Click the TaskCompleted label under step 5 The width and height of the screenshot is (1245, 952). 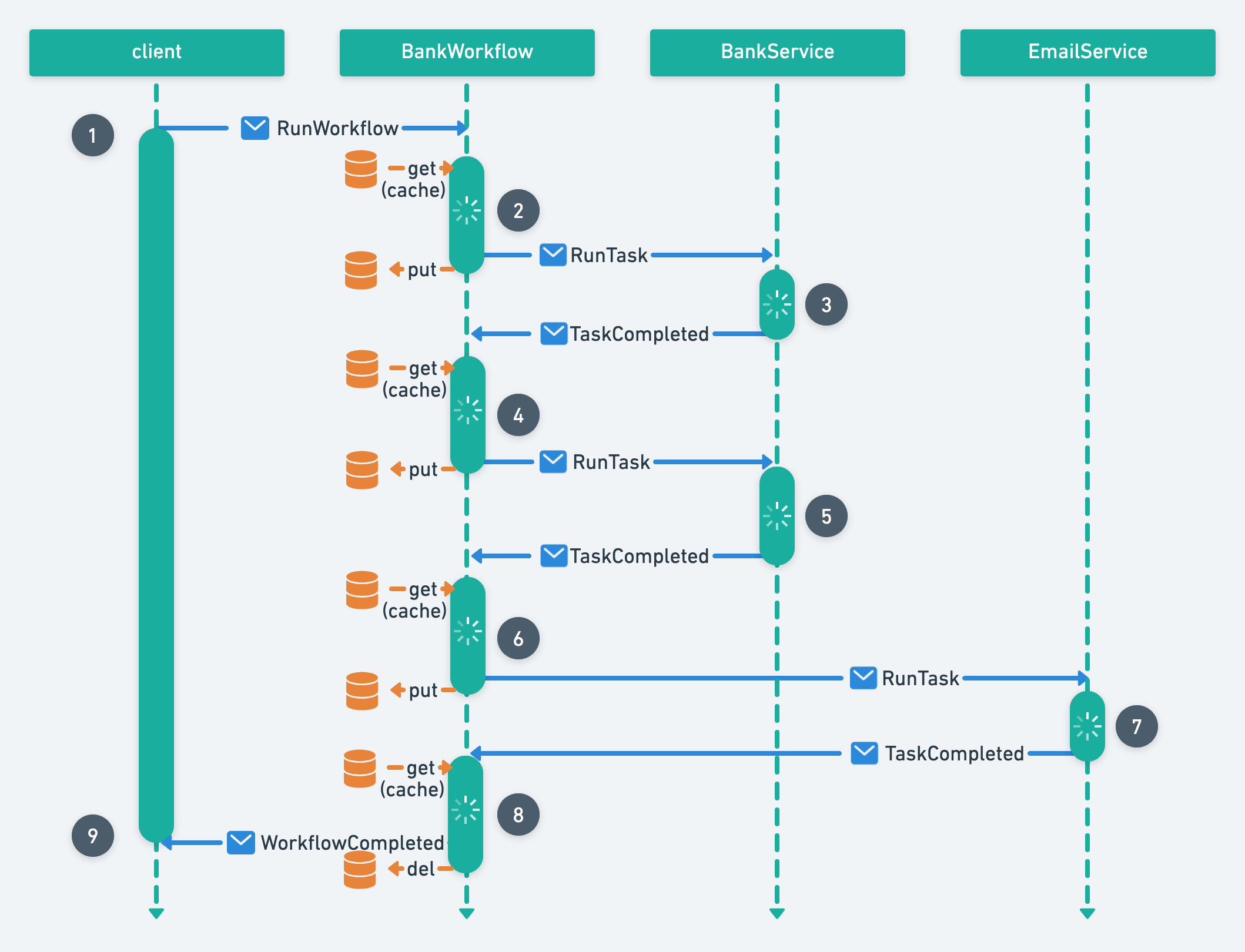click(x=640, y=556)
